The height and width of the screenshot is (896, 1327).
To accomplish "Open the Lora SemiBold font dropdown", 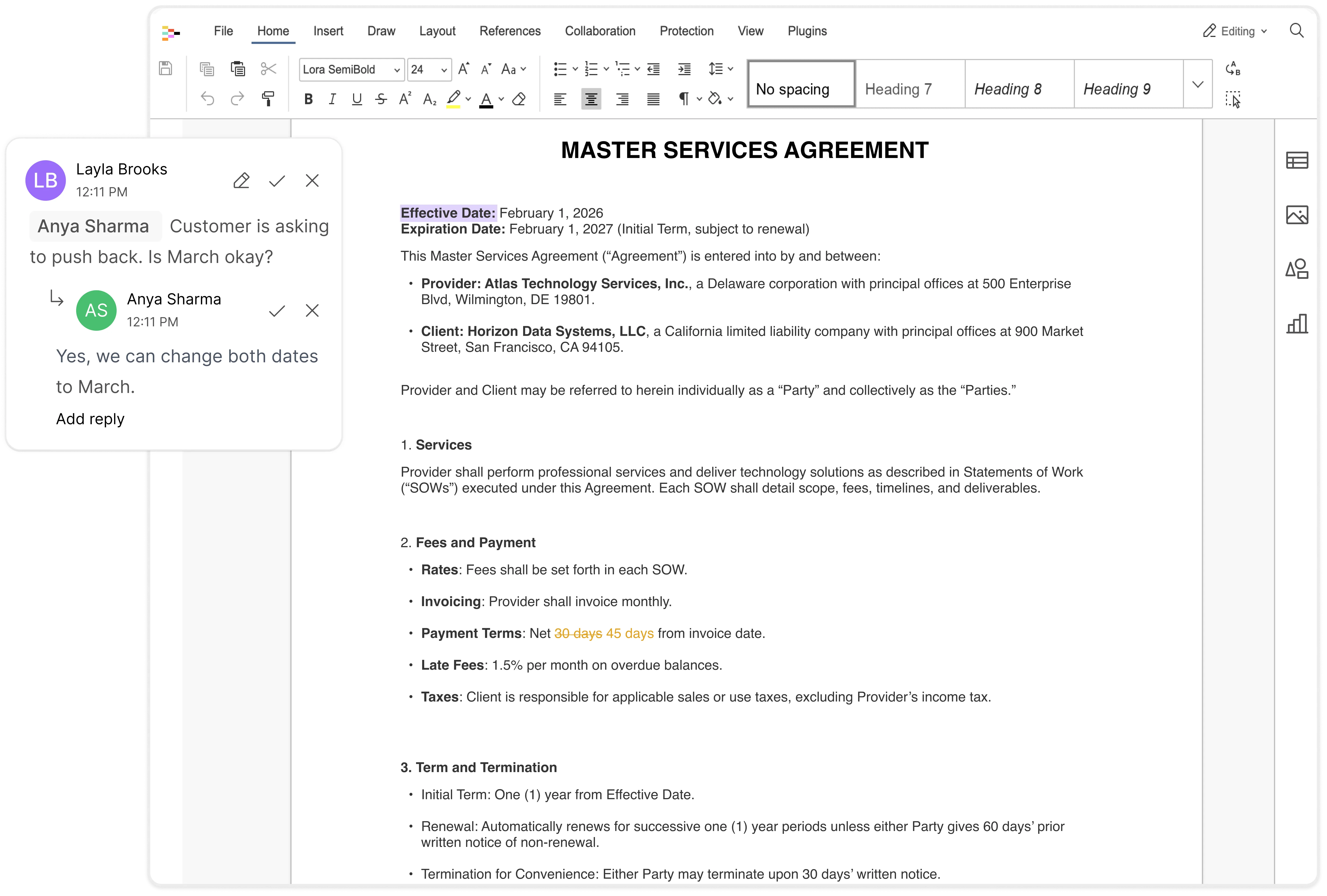I will tap(396, 70).
